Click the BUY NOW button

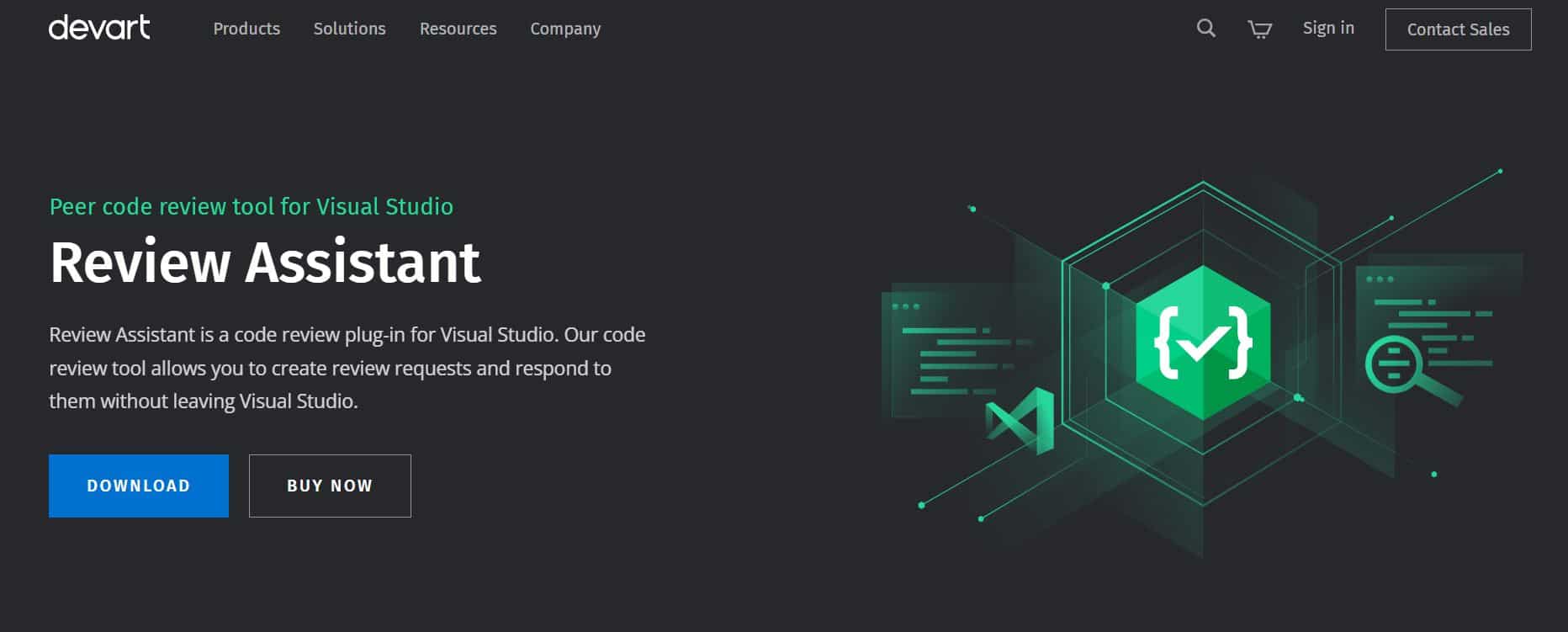(x=330, y=486)
